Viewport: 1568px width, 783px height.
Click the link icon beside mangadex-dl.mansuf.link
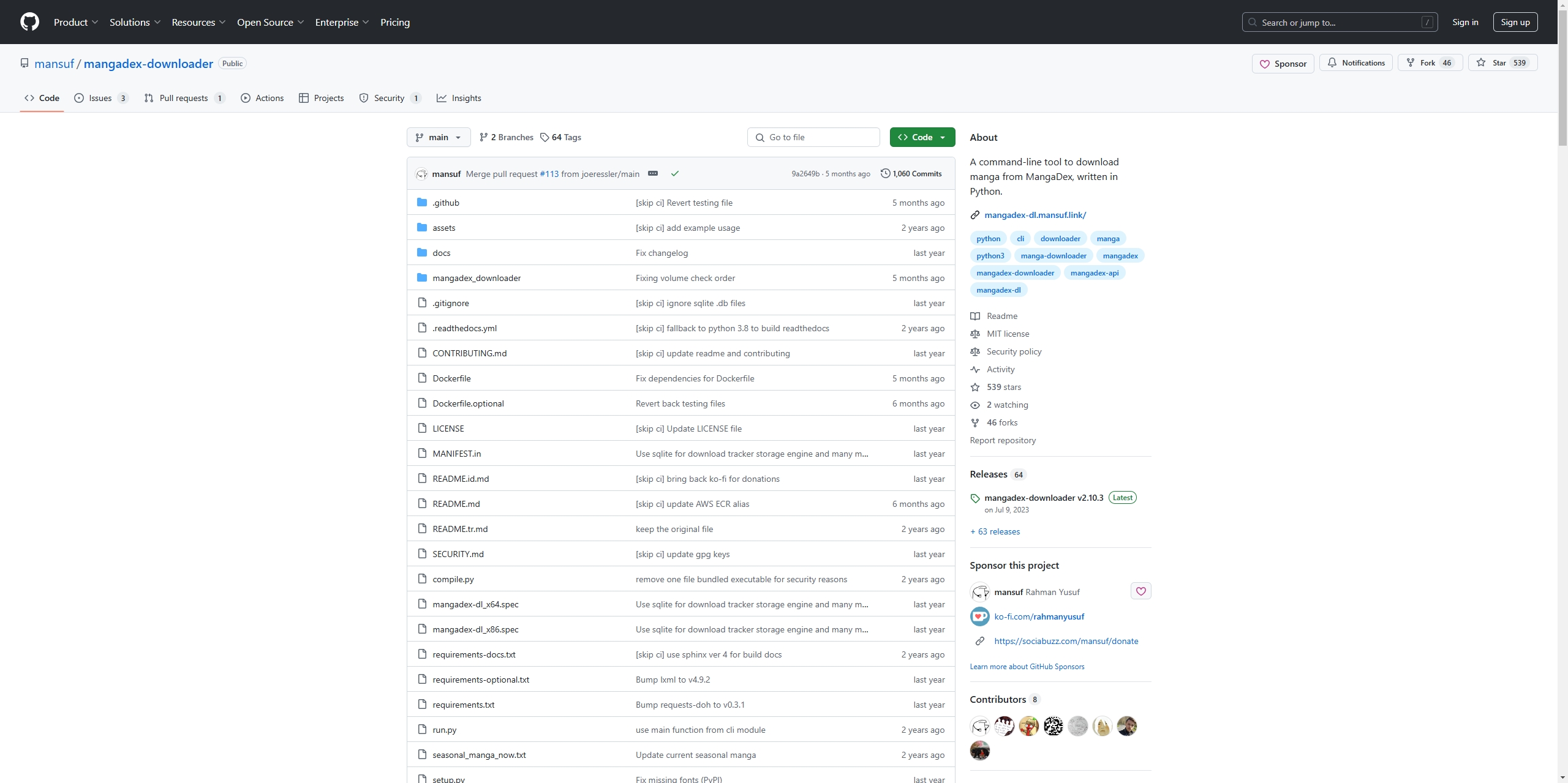(x=975, y=215)
